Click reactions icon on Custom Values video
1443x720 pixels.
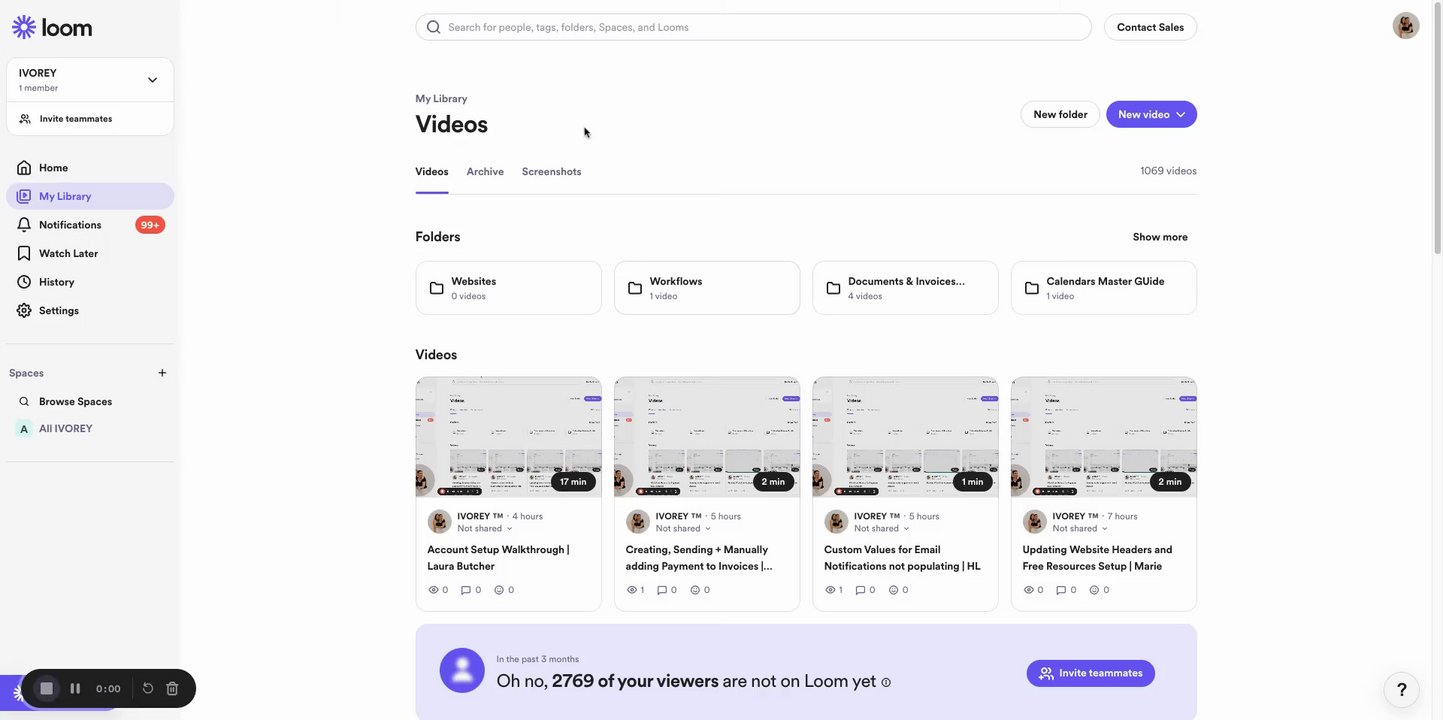pyautogui.click(x=893, y=590)
